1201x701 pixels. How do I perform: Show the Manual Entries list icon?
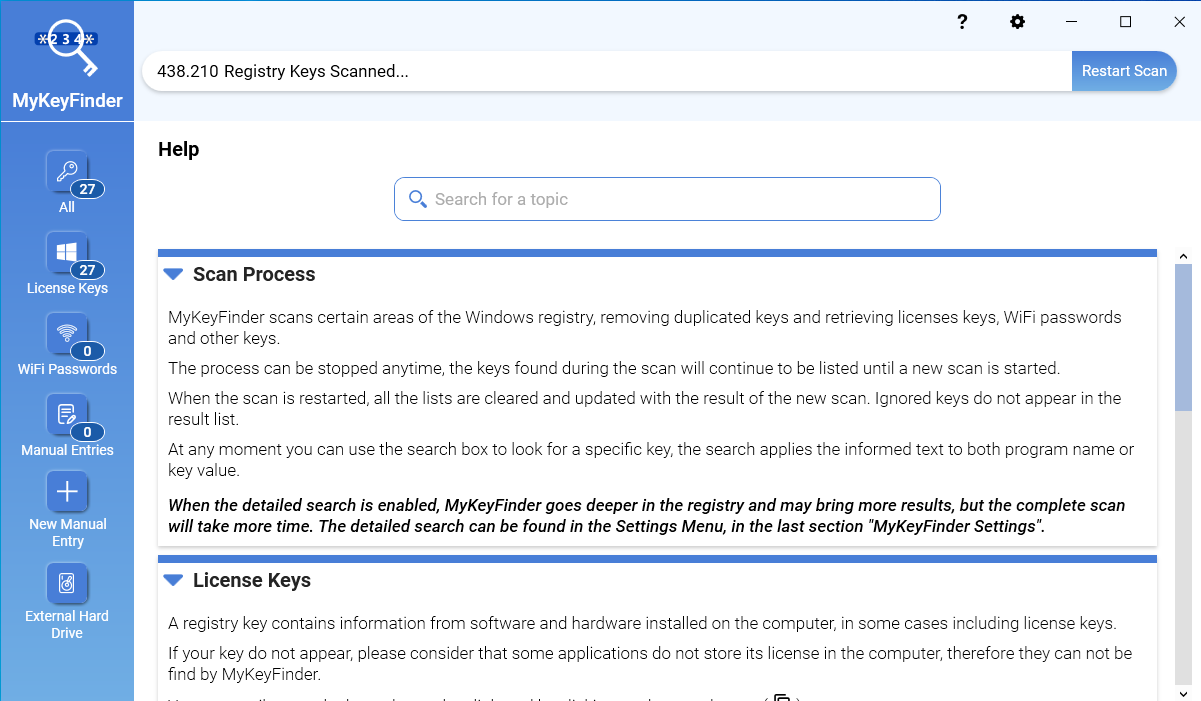tap(67, 414)
